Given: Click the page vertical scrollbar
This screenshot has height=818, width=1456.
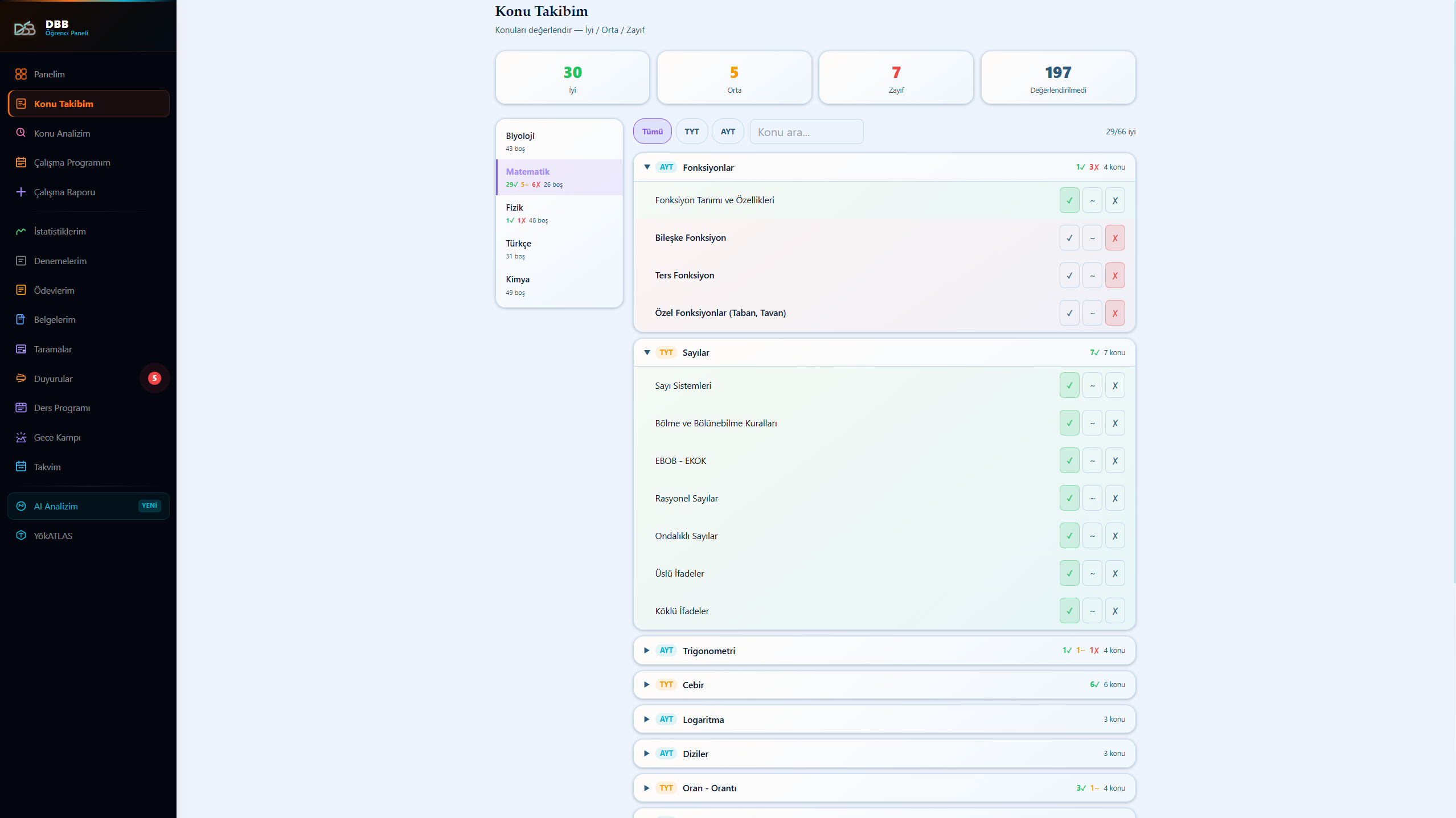Looking at the screenshot, I should tap(1453, 291).
